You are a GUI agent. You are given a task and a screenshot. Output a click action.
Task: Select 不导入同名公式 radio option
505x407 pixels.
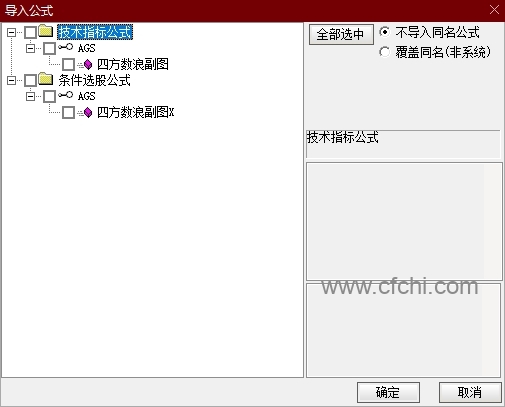pos(384,32)
